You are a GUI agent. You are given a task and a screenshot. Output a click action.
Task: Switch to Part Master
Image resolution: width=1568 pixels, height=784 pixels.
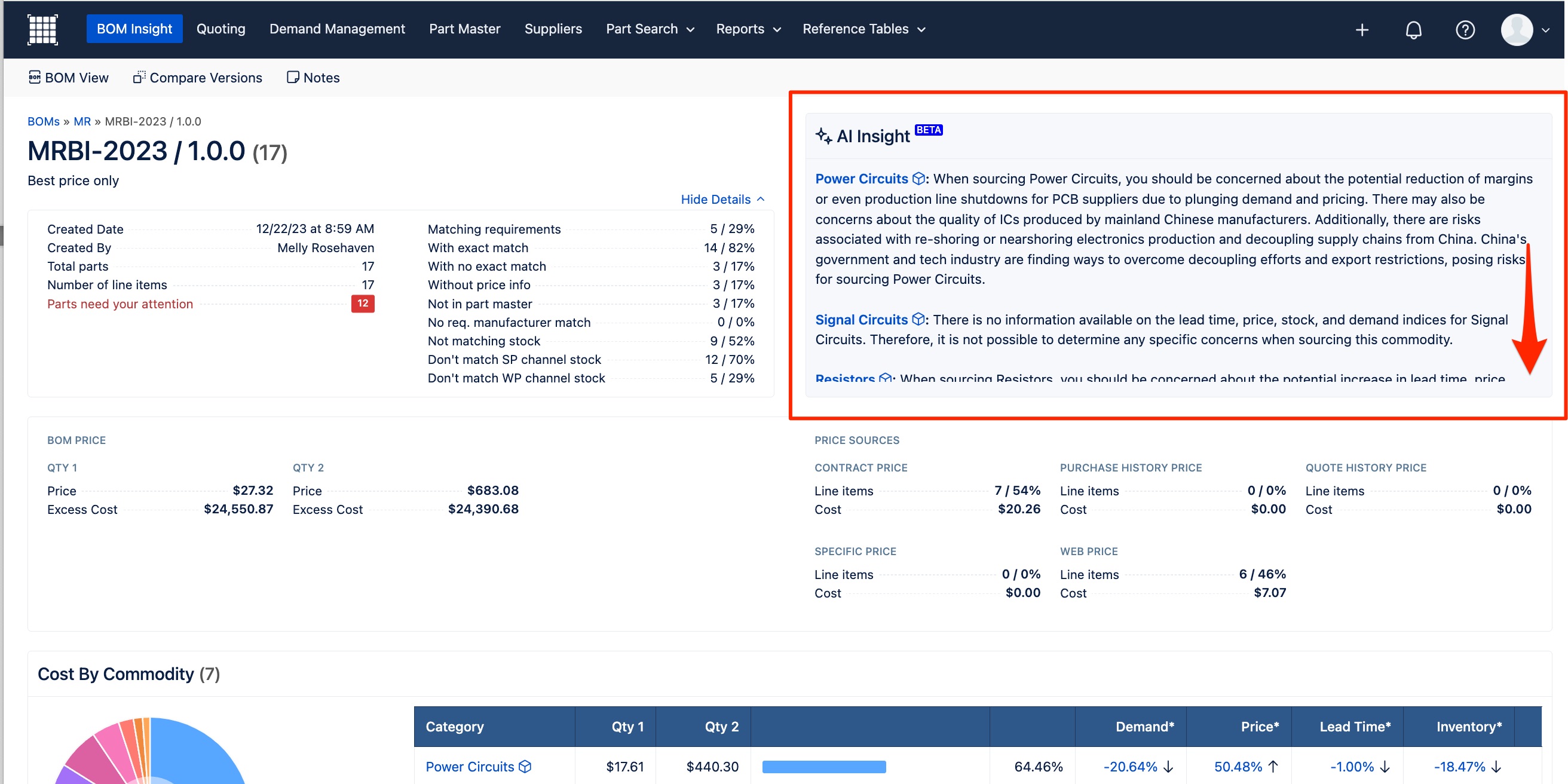click(x=464, y=29)
